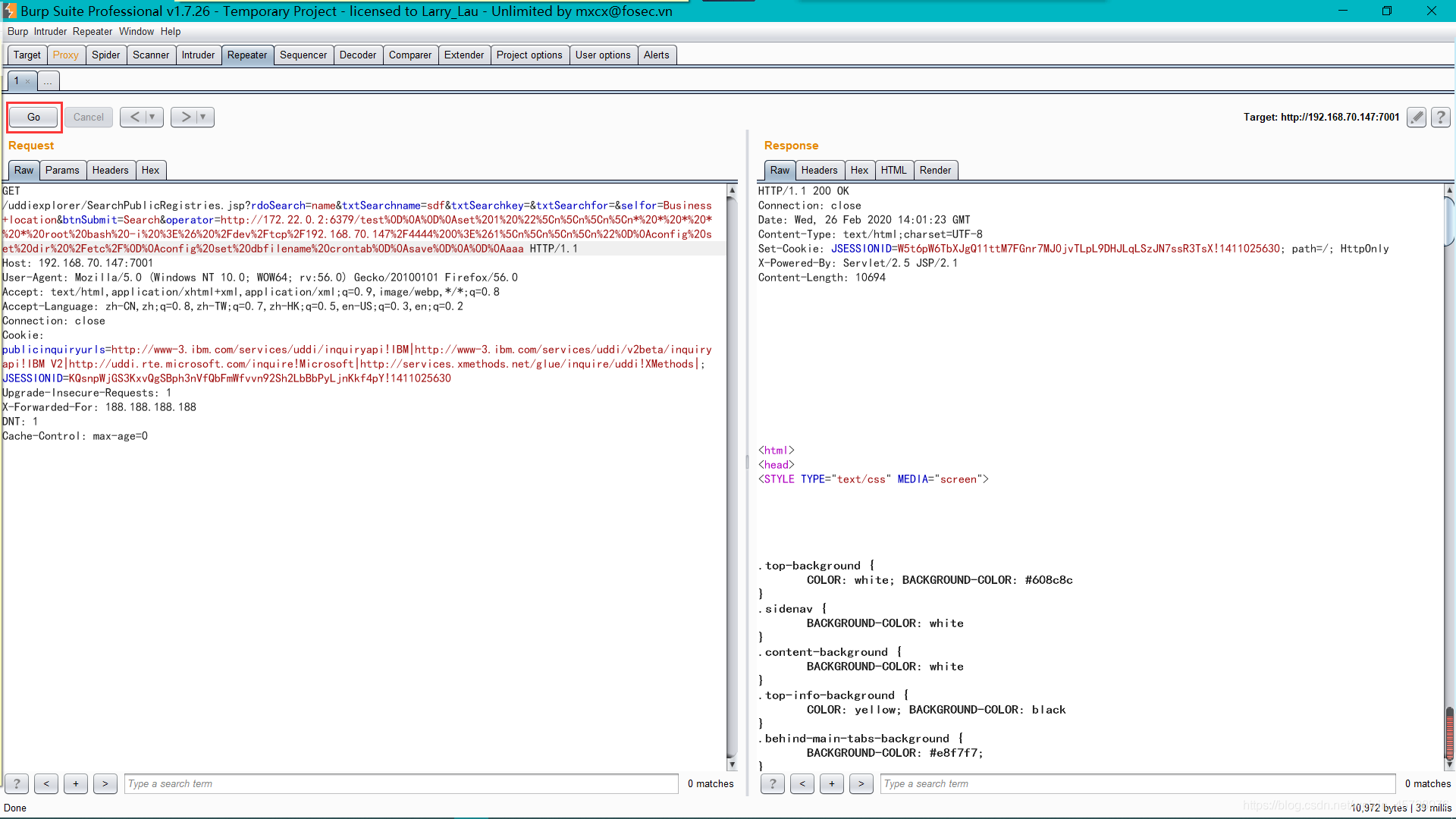Click the Extender tool icon
1456x819 pixels.
463,54
